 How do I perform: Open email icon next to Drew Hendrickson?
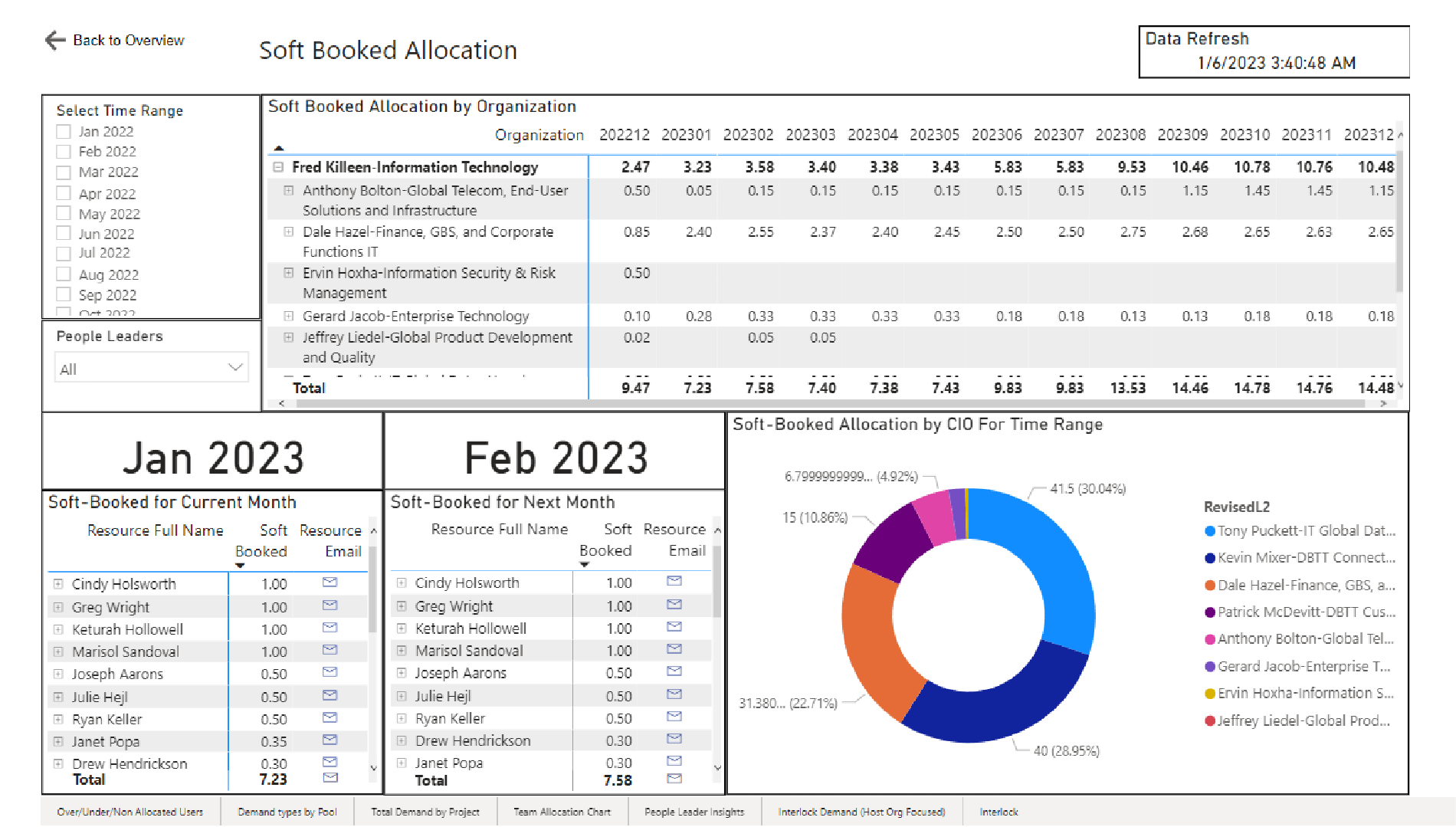(x=330, y=761)
